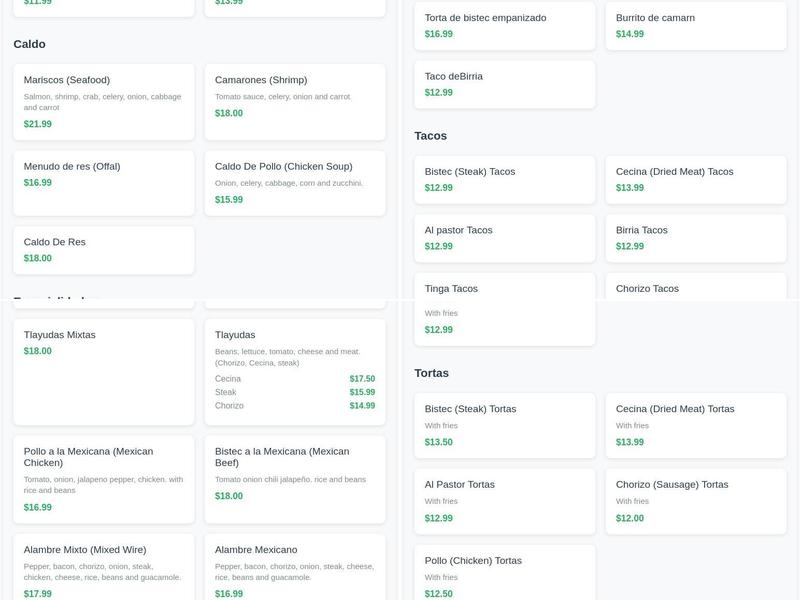Viewport: 800px width, 600px height.
Task: Choose Caldo De Pollo (Chicken Soup)
Action: coord(294,182)
